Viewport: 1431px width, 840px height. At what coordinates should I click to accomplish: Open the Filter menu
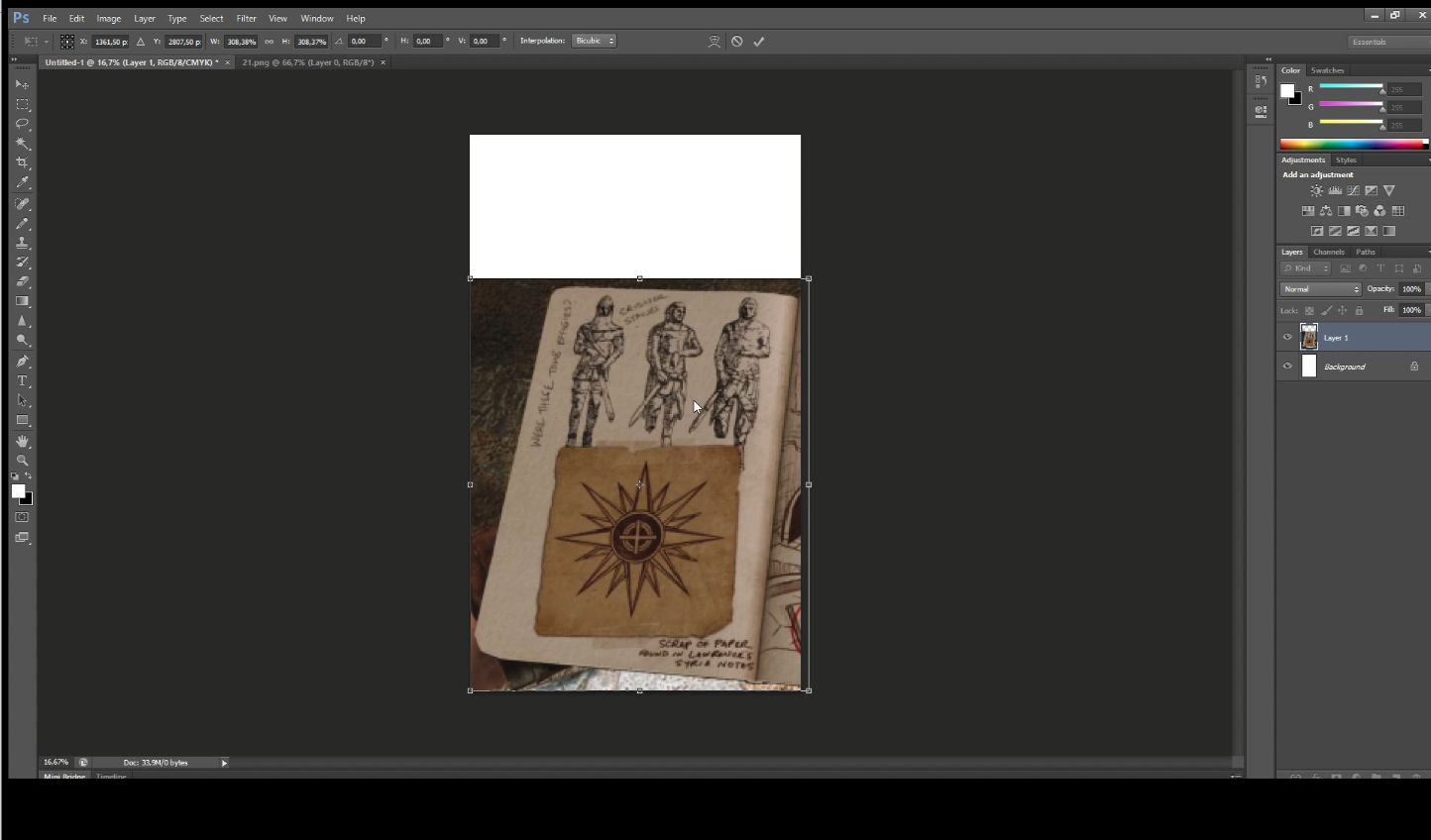[x=246, y=18]
